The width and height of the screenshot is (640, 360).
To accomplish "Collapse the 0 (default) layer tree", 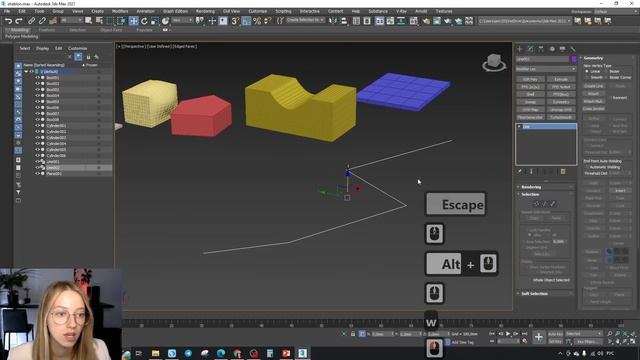I will click(x=27, y=71).
